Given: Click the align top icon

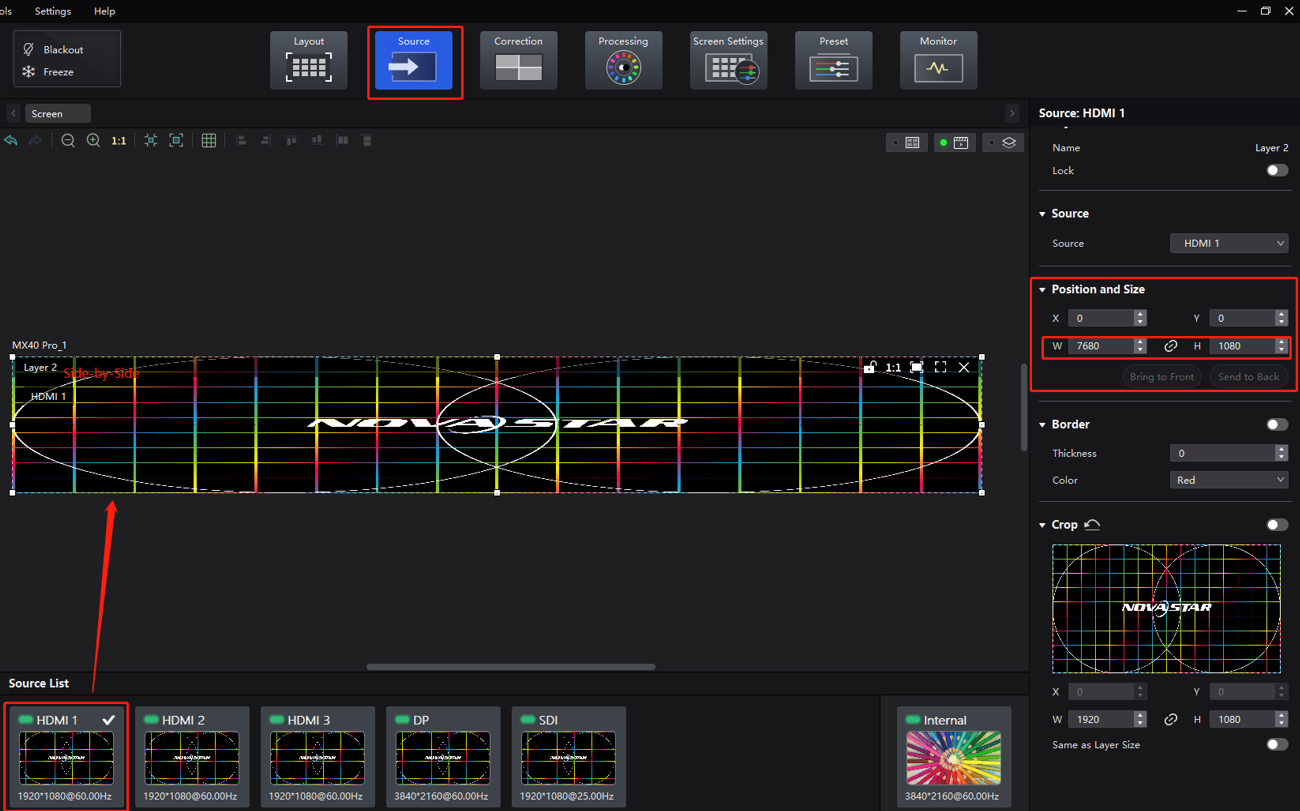Looking at the screenshot, I should (291, 141).
